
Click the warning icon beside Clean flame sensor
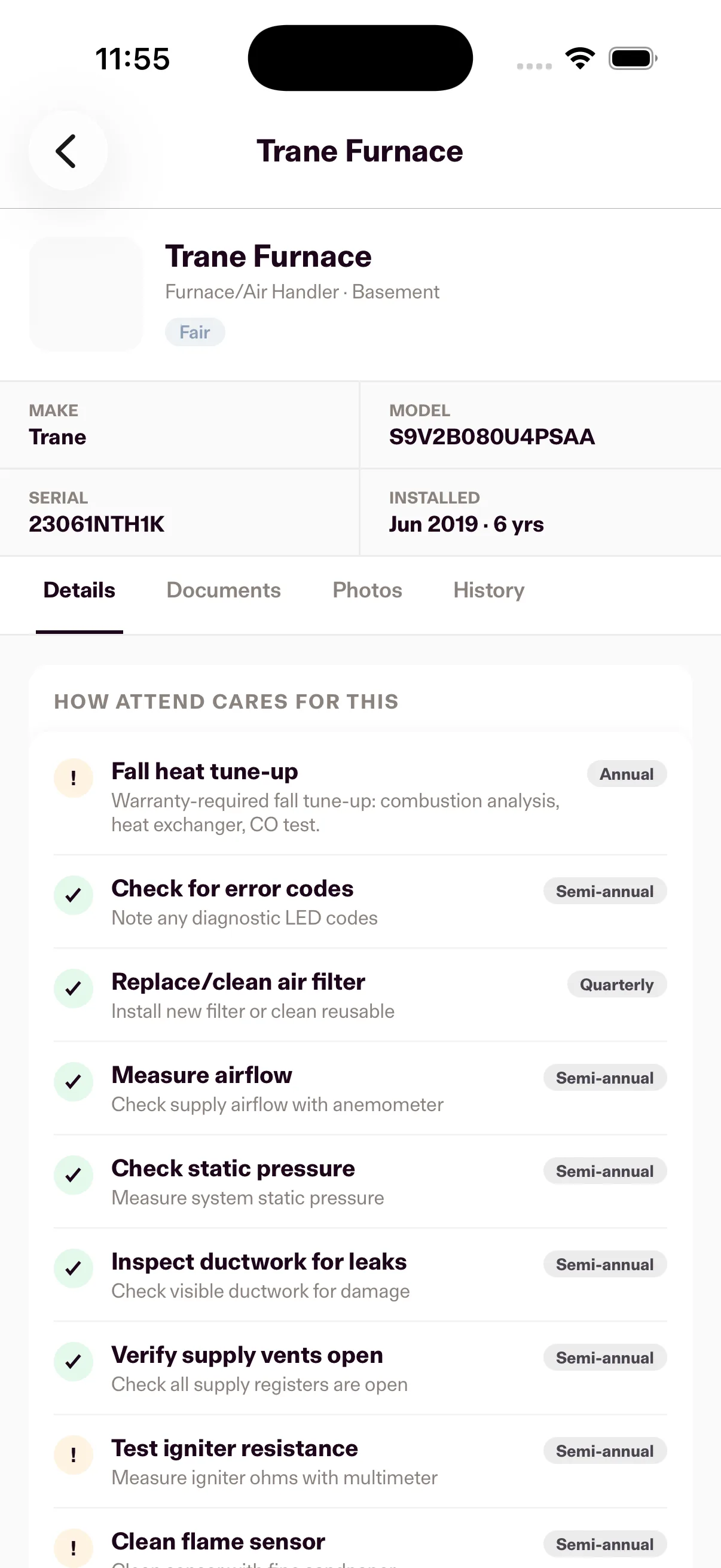(x=74, y=1548)
